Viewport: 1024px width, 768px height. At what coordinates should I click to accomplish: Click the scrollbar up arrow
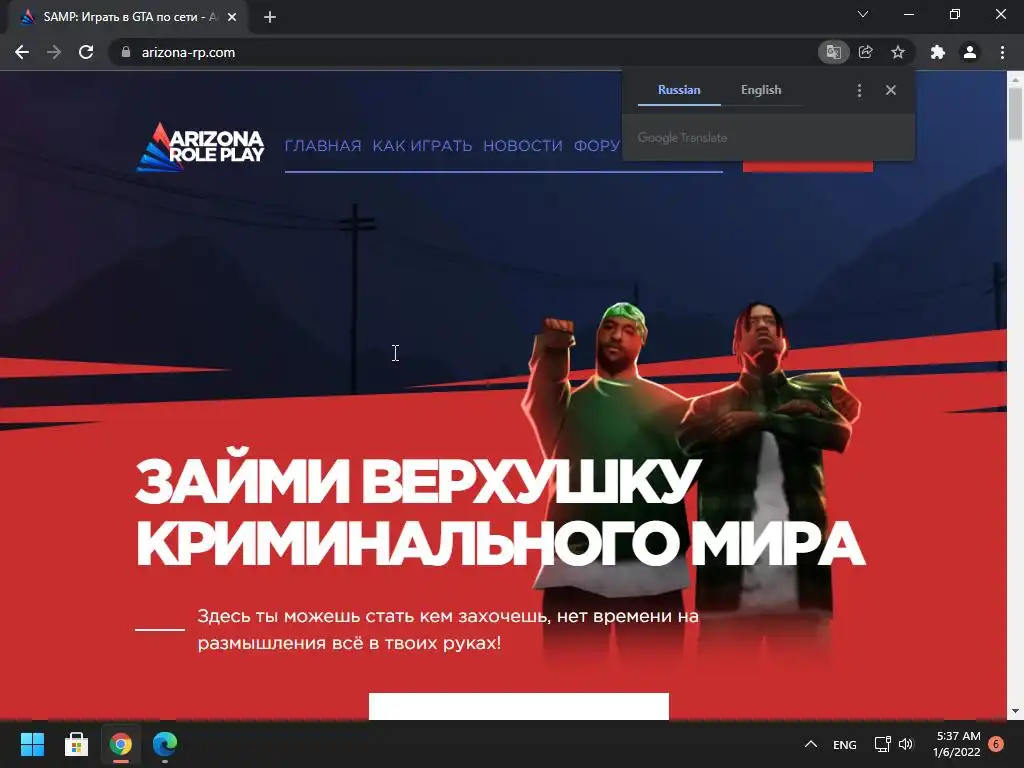click(1015, 78)
